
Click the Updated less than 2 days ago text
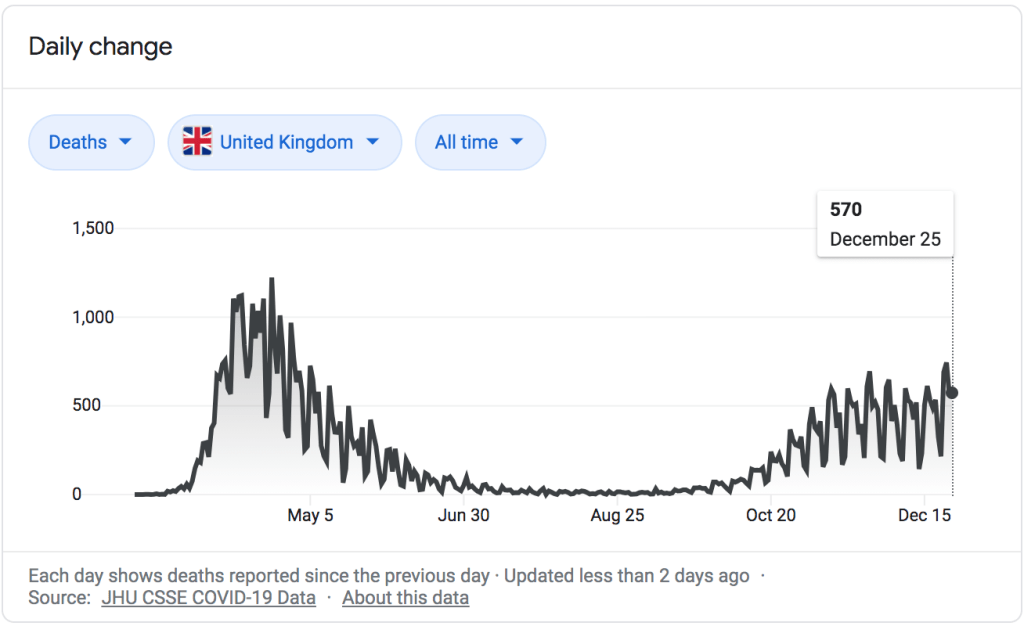tap(626, 576)
